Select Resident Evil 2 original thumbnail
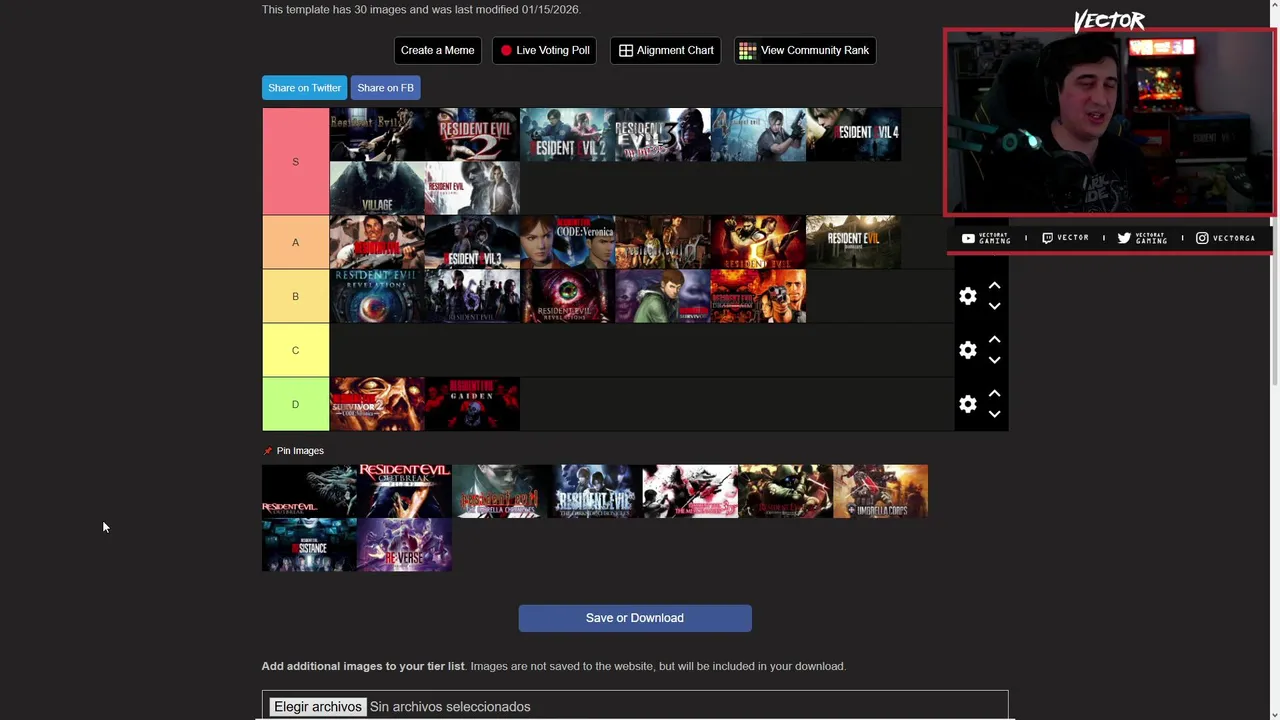Image resolution: width=1280 pixels, height=720 pixels. (x=472, y=135)
